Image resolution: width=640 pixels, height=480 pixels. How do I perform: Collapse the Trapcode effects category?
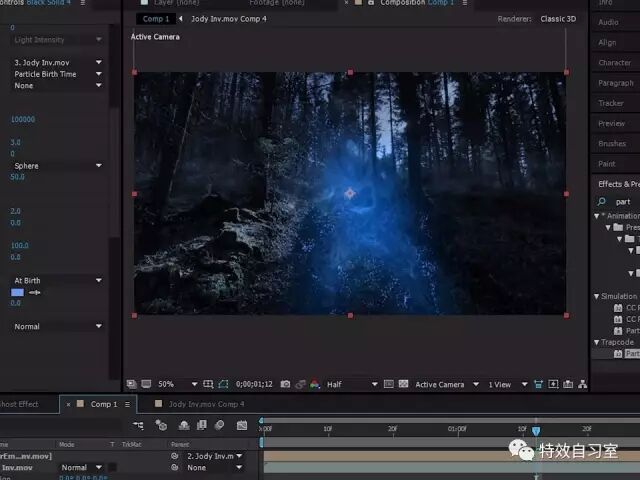(x=596, y=342)
